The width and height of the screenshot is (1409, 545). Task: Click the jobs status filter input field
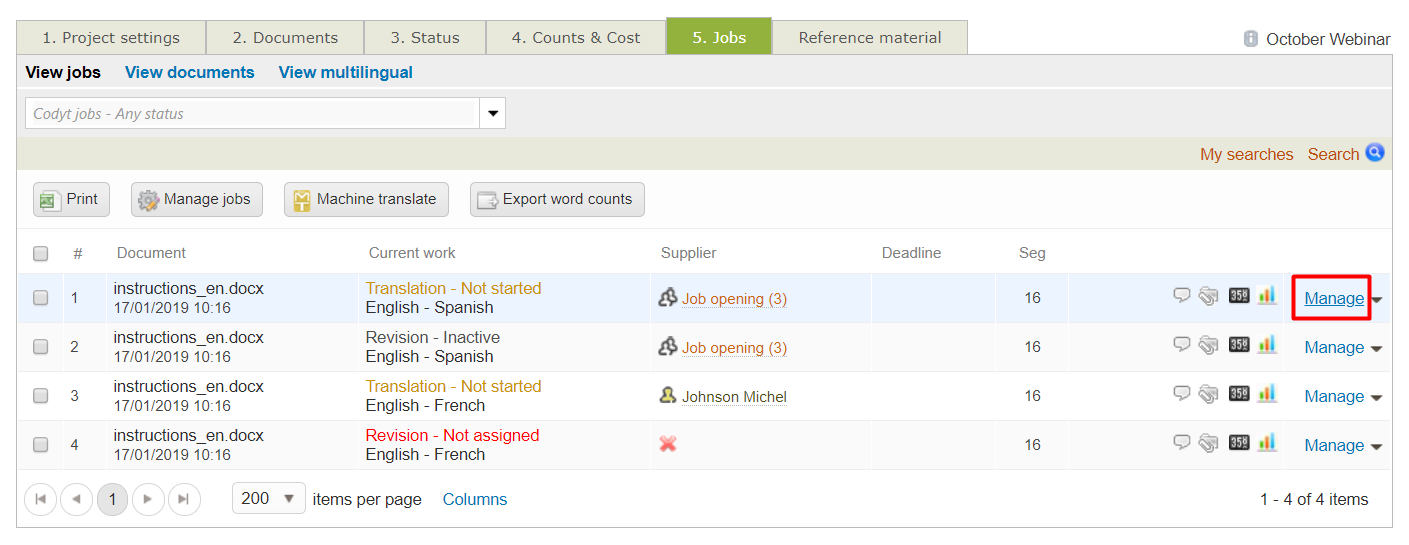point(252,114)
